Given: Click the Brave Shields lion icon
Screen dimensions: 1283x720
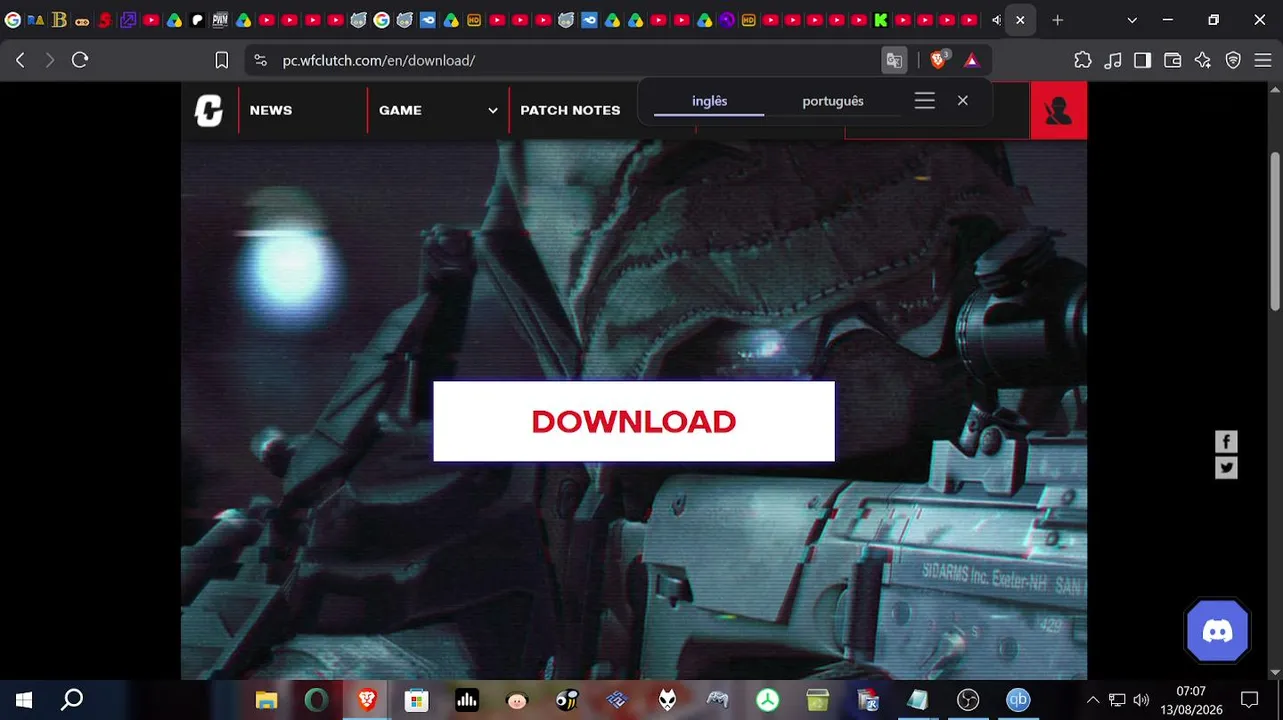Looking at the screenshot, I should click(938, 60).
